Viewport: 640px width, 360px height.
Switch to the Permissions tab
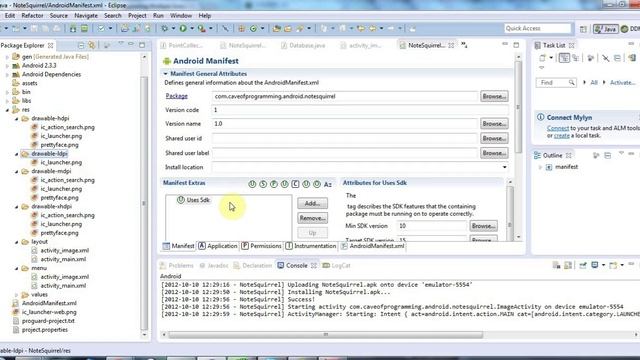click(x=261, y=246)
